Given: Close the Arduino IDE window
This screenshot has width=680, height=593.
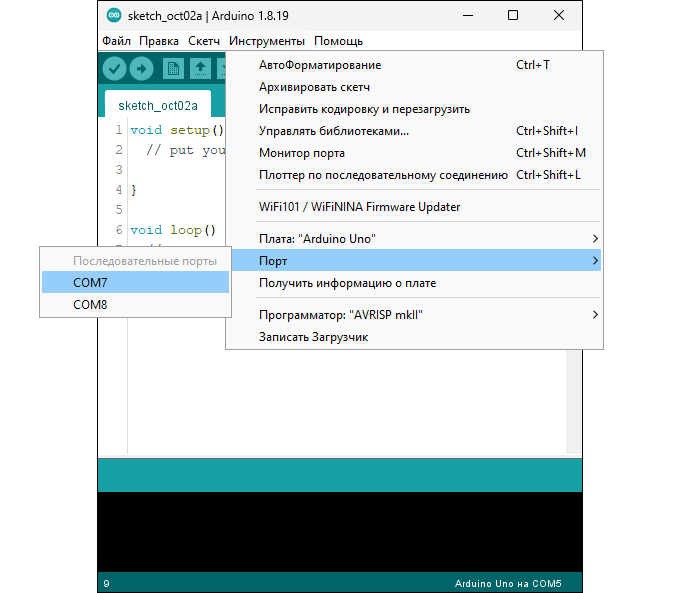Looking at the screenshot, I should point(559,16).
